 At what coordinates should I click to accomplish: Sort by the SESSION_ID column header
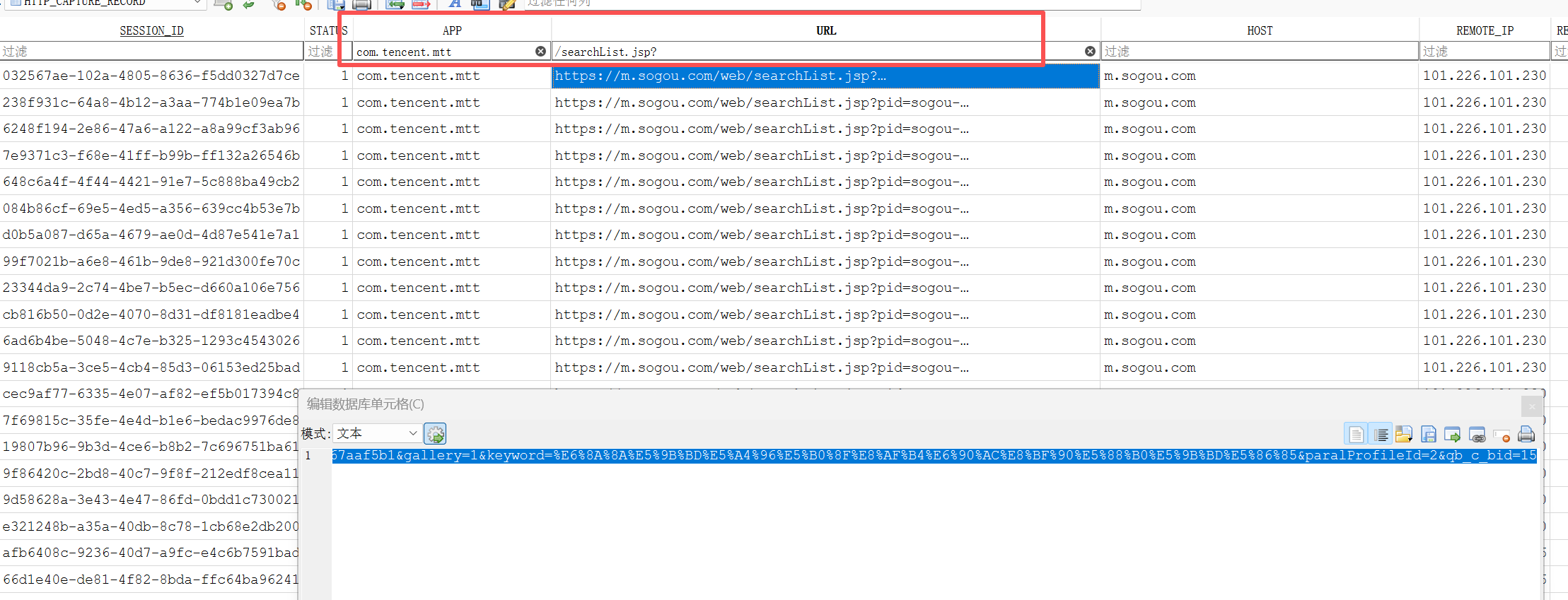[151, 30]
